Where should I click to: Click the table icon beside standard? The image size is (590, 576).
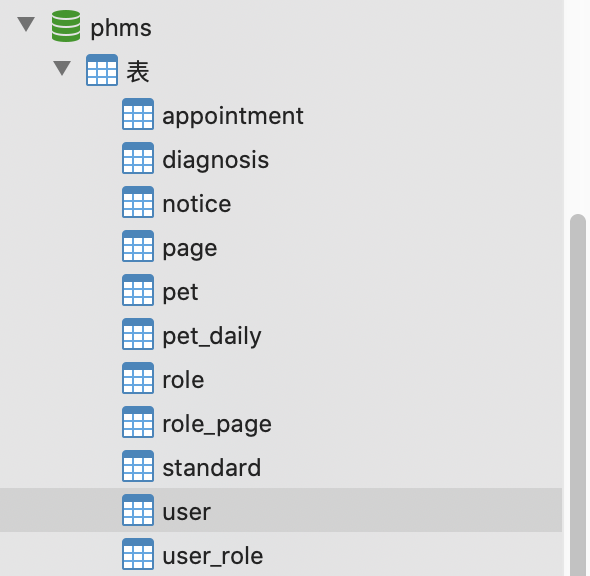point(138,466)
